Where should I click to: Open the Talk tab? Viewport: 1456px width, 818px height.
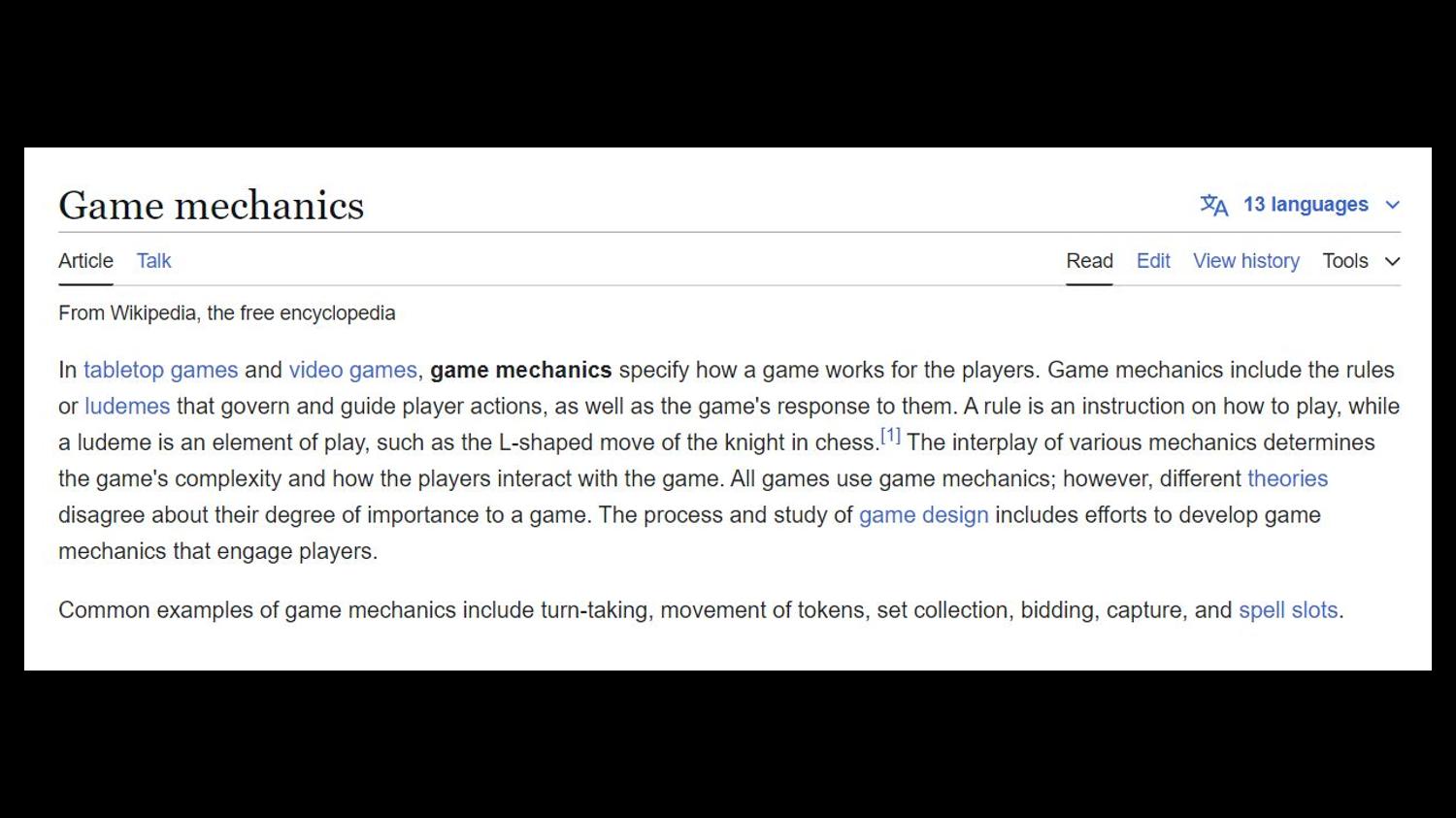pos(153,261)
